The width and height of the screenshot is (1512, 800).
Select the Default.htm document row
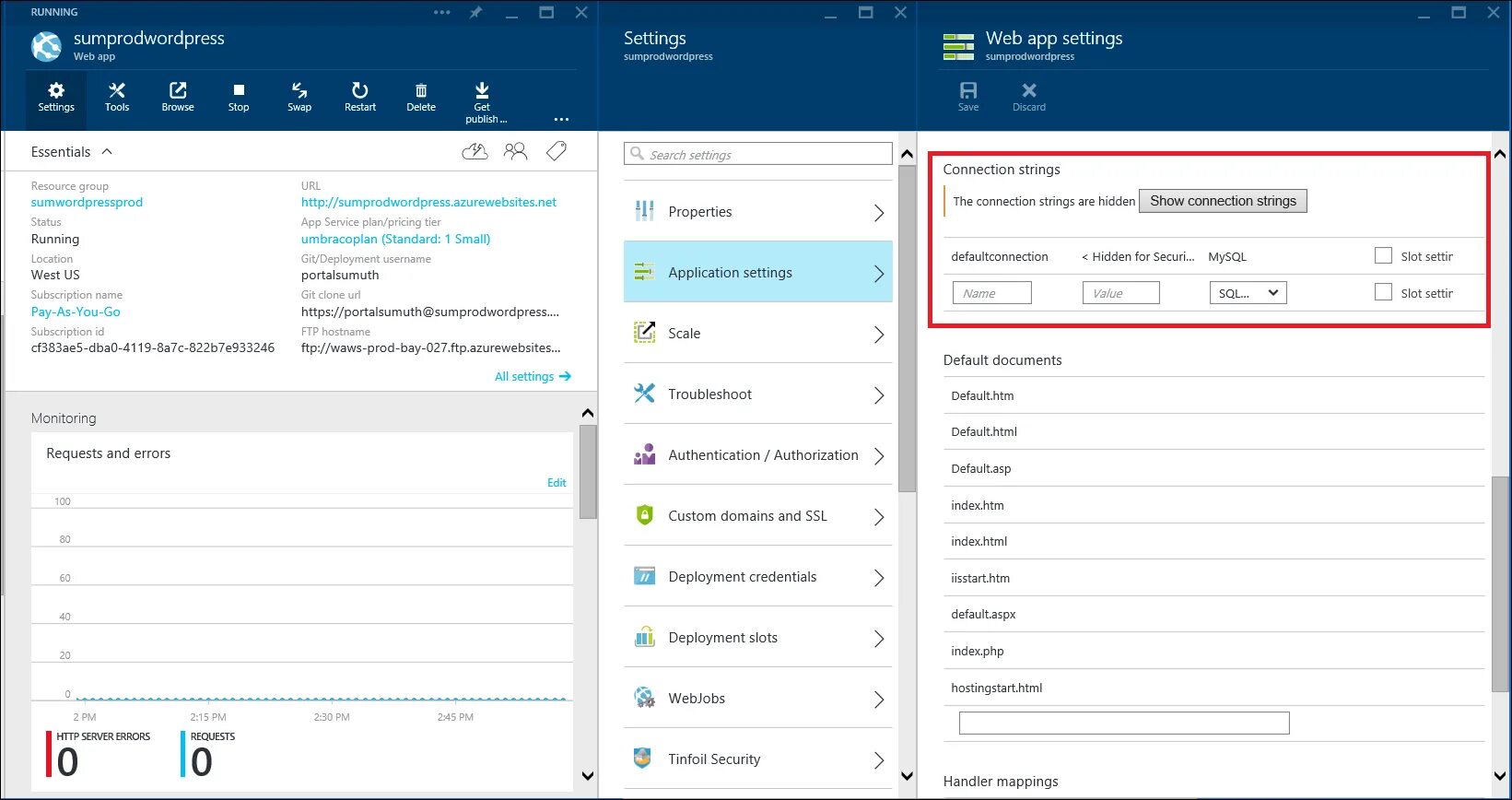(x=1213, y=395)
